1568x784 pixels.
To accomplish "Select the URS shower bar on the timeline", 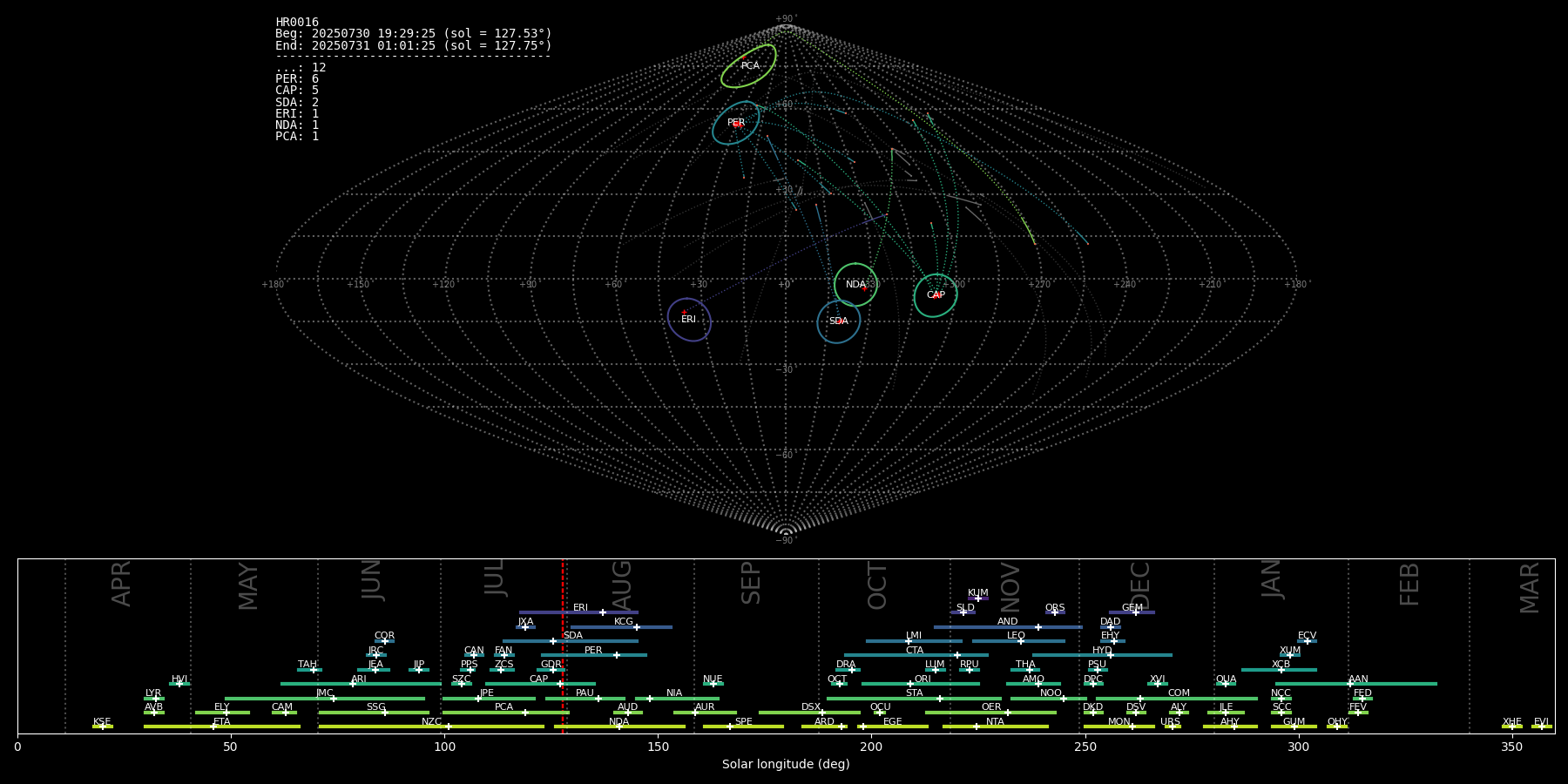I will point(1172,727).
